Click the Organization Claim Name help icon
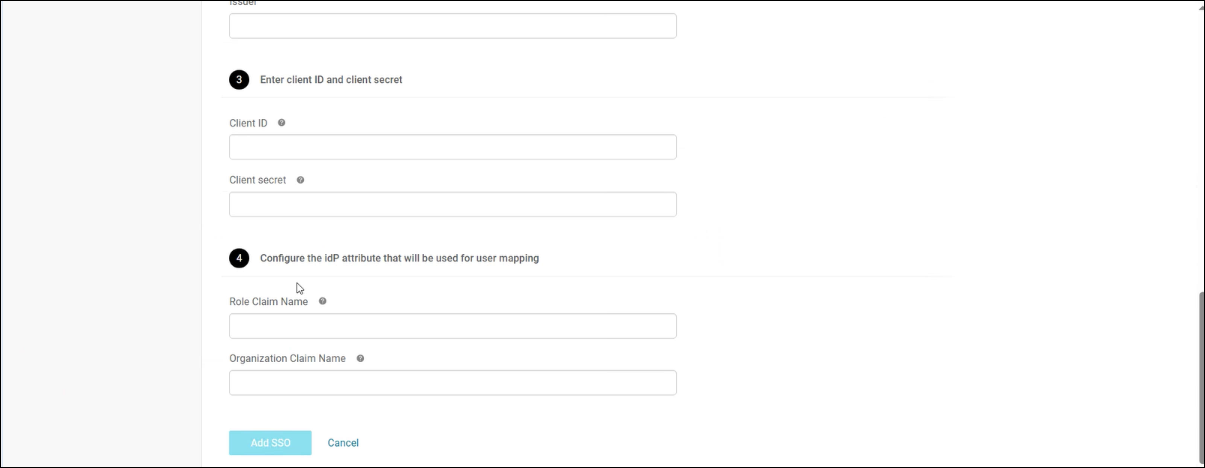 click(360, 358)
